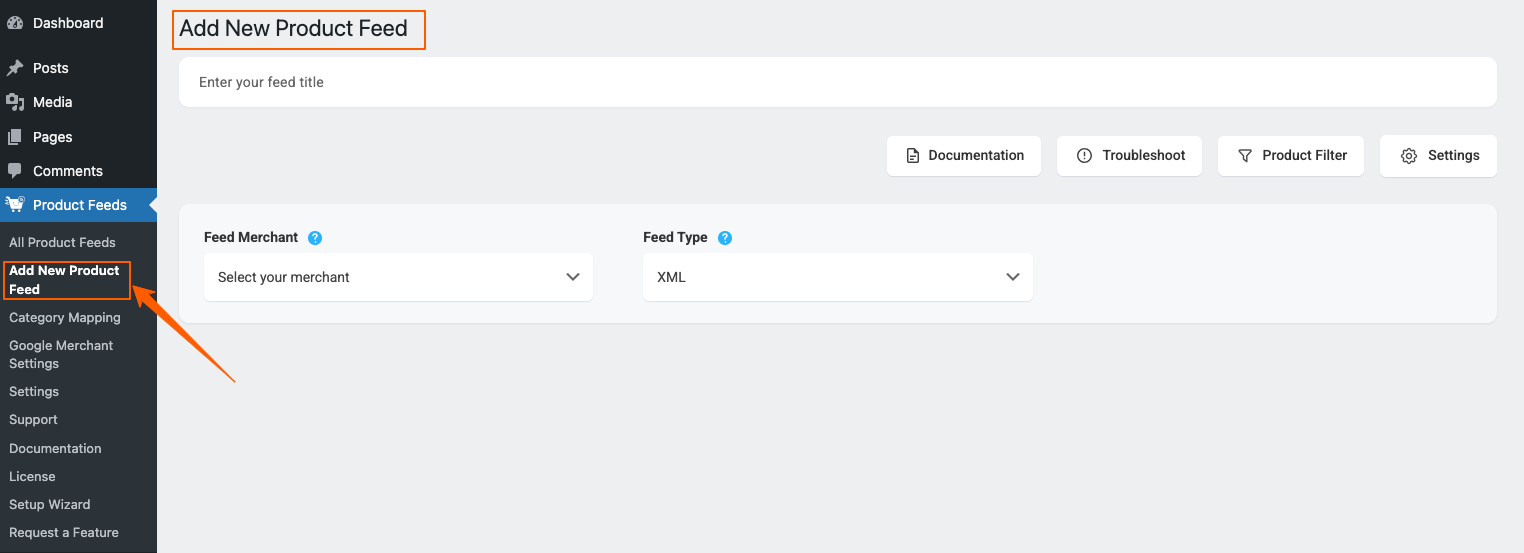This screenshot has width=1524, height=553.
Task: Click the Pages icon in sidebar
Action: pyautogui.click(x=15, y=137)
